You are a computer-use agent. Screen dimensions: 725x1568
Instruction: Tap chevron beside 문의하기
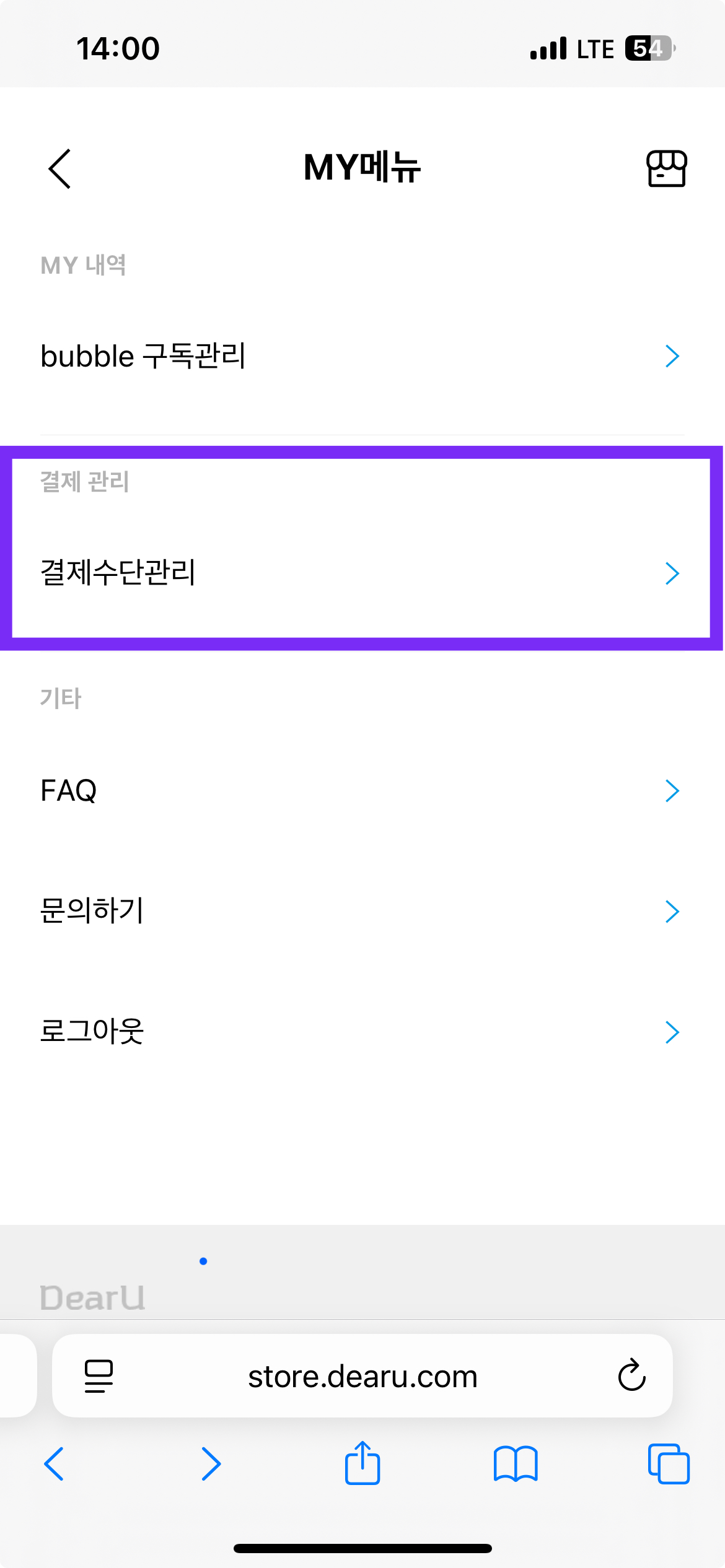[x=672, y=912]
